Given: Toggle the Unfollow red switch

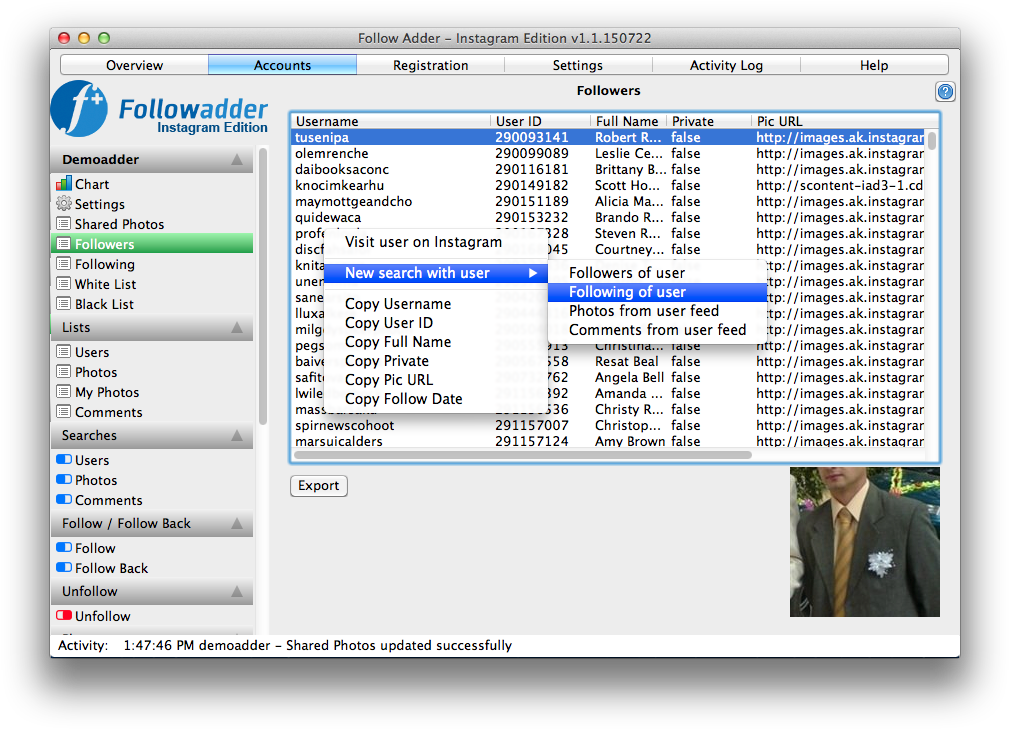Looking at the screenshot, I should pos(64,616).
